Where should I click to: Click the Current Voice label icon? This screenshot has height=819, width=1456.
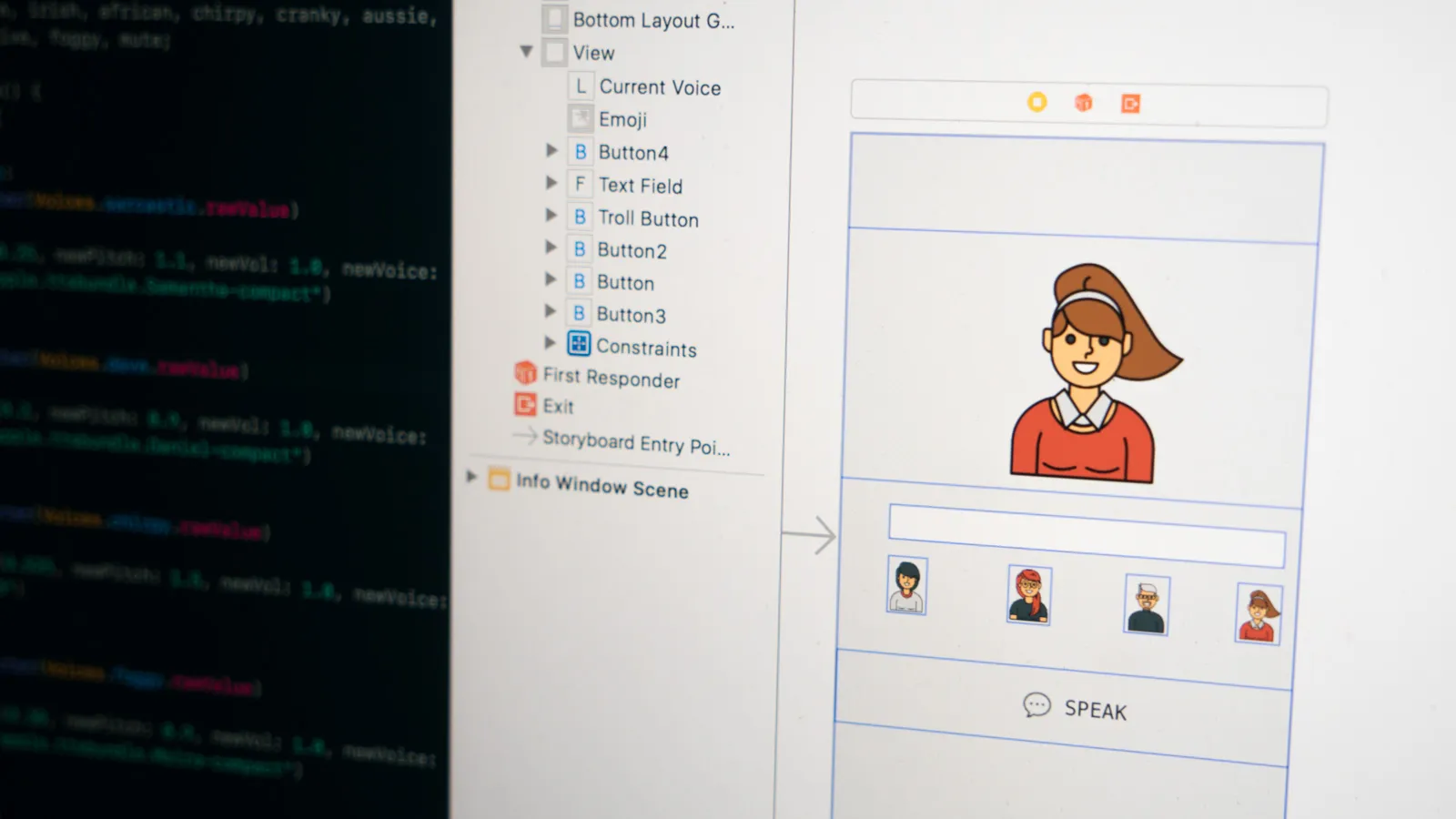click(581, 86)
